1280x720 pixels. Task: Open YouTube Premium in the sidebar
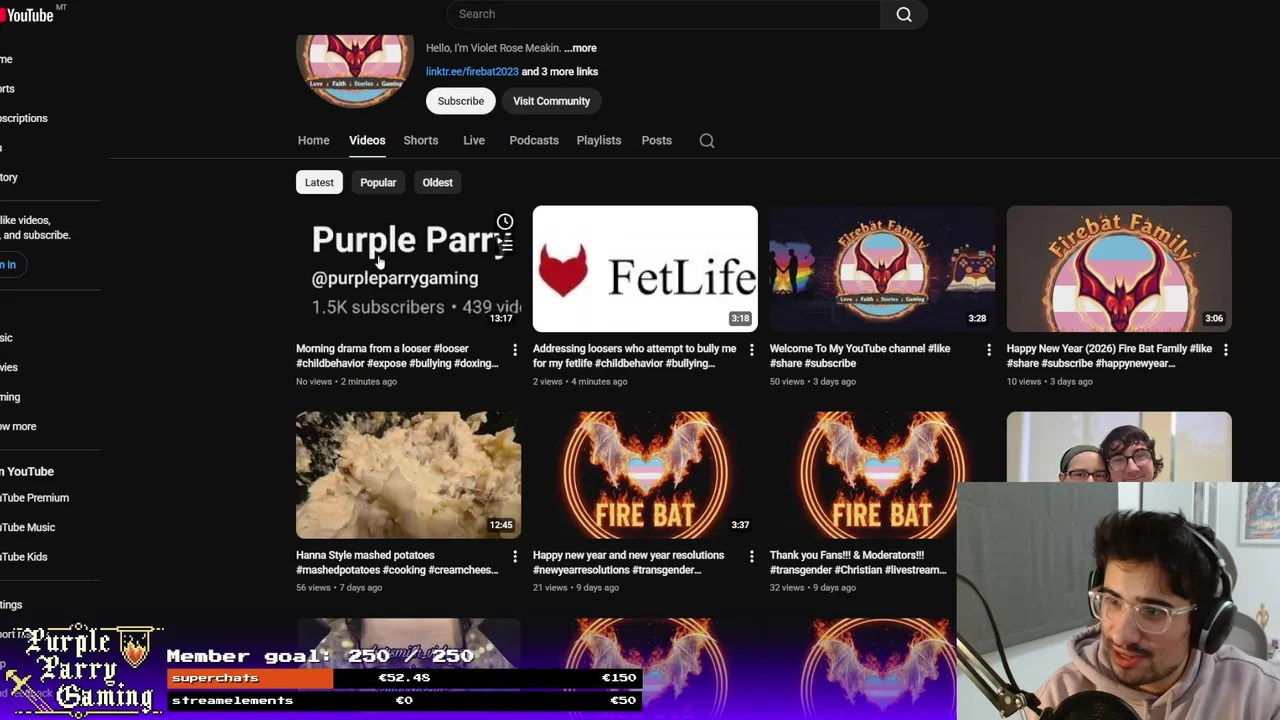34,498
